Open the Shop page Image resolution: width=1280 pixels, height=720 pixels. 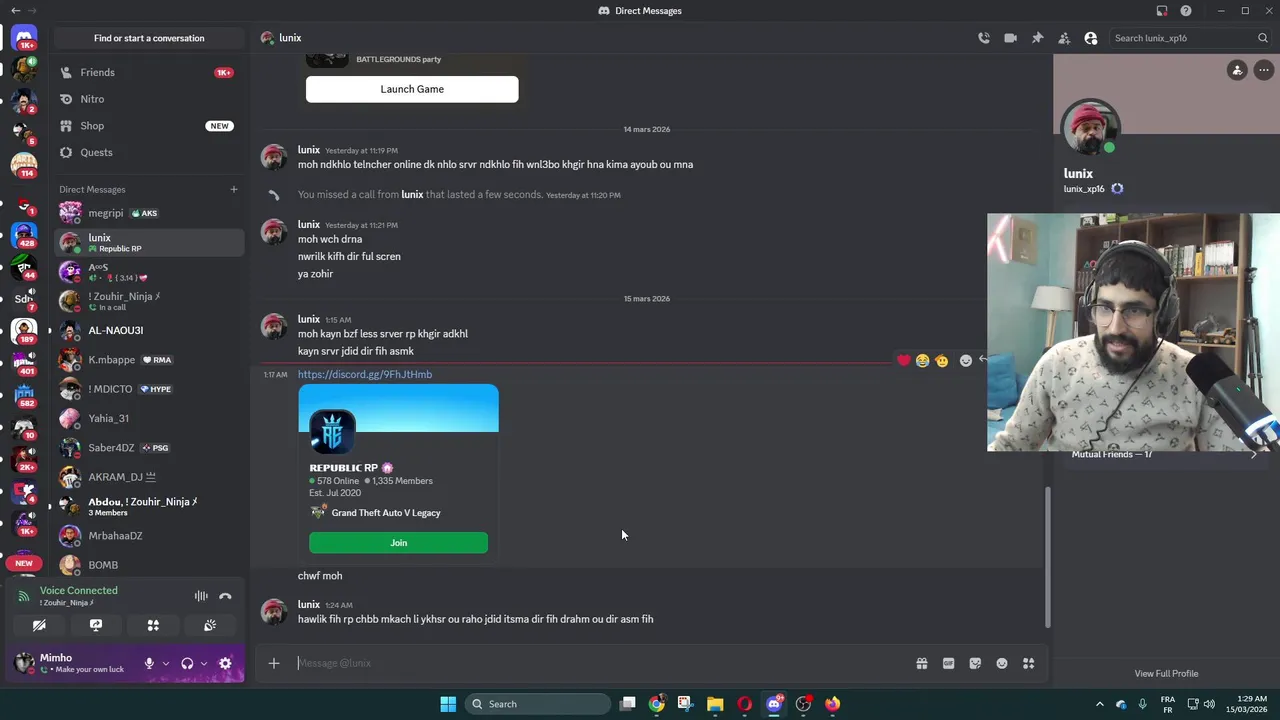(149, 126)
